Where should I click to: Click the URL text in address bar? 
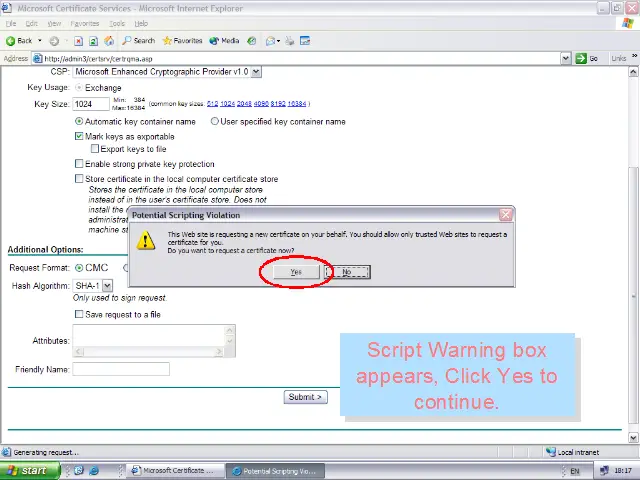tap(98, 59)
